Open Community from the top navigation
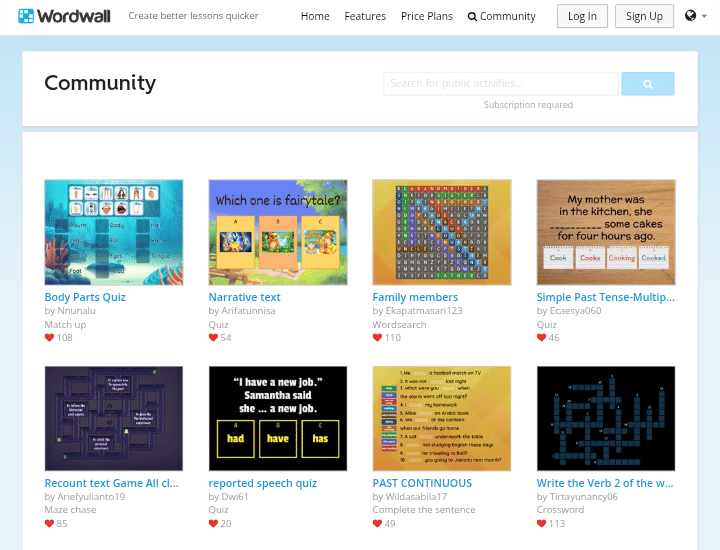 click(x=501, y=17)
